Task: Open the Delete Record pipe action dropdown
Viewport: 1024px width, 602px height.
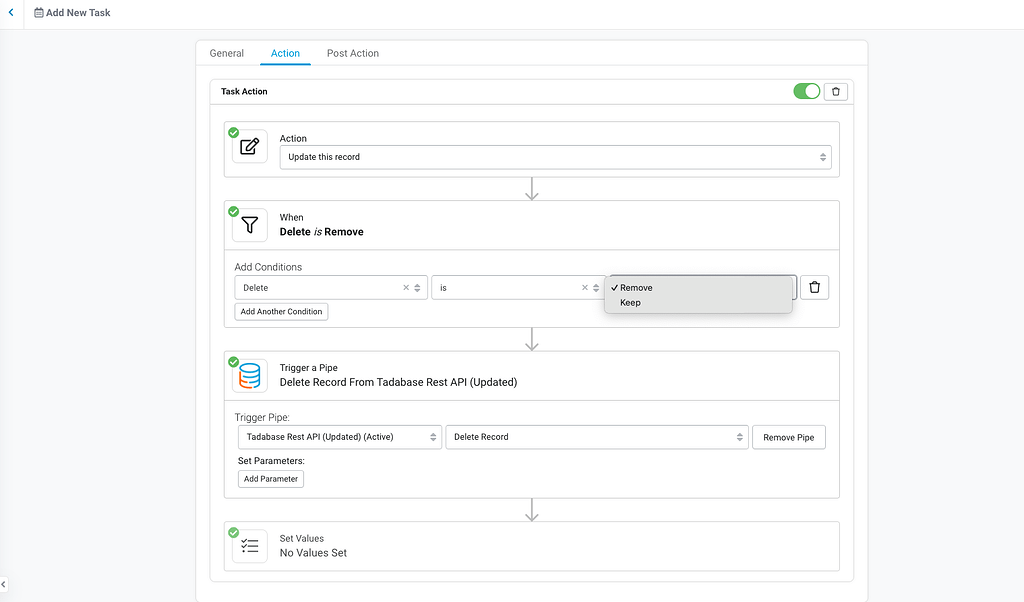Action: pos(596,437)
